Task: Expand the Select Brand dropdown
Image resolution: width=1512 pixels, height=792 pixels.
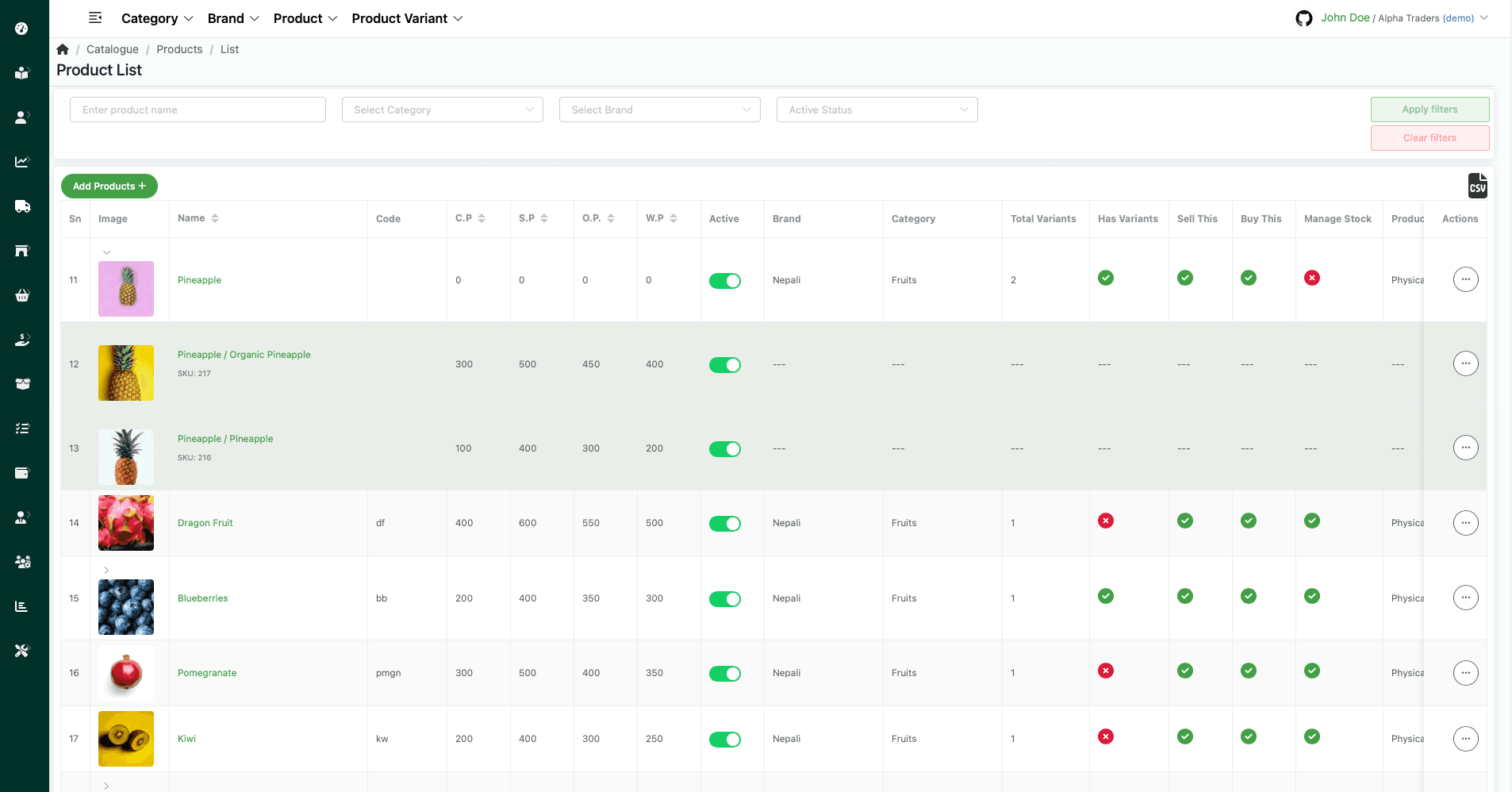Action: 659,110
